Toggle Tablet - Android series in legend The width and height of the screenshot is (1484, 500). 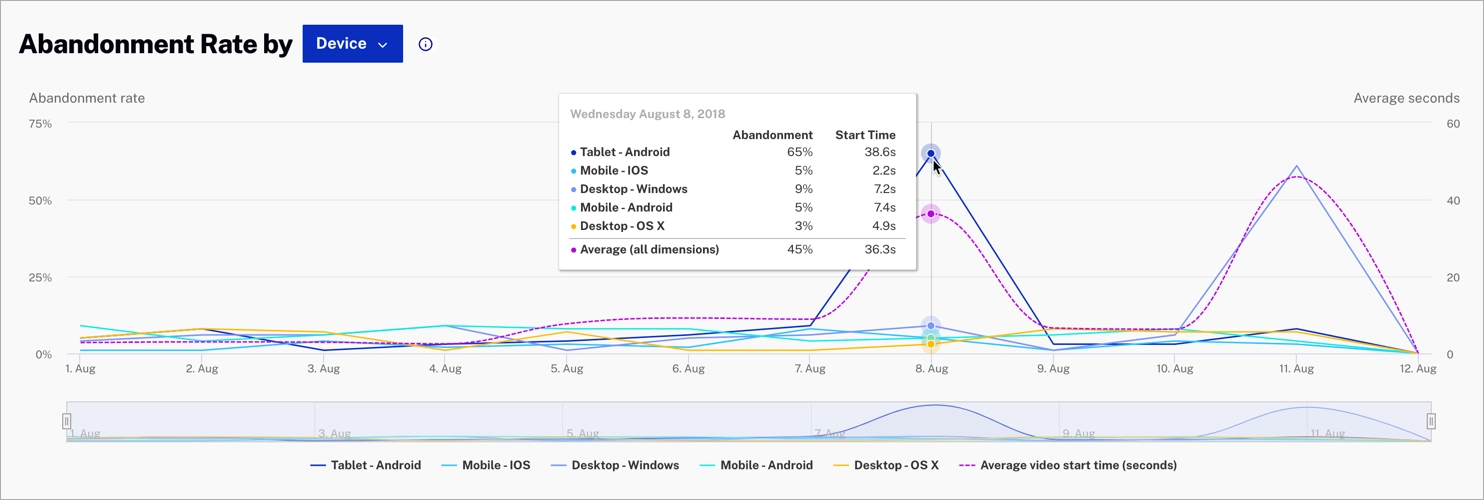click(366, 465)
